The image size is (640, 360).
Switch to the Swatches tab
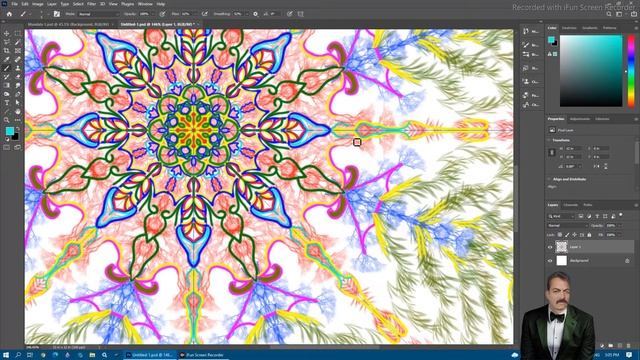click(x=569, y=28)
